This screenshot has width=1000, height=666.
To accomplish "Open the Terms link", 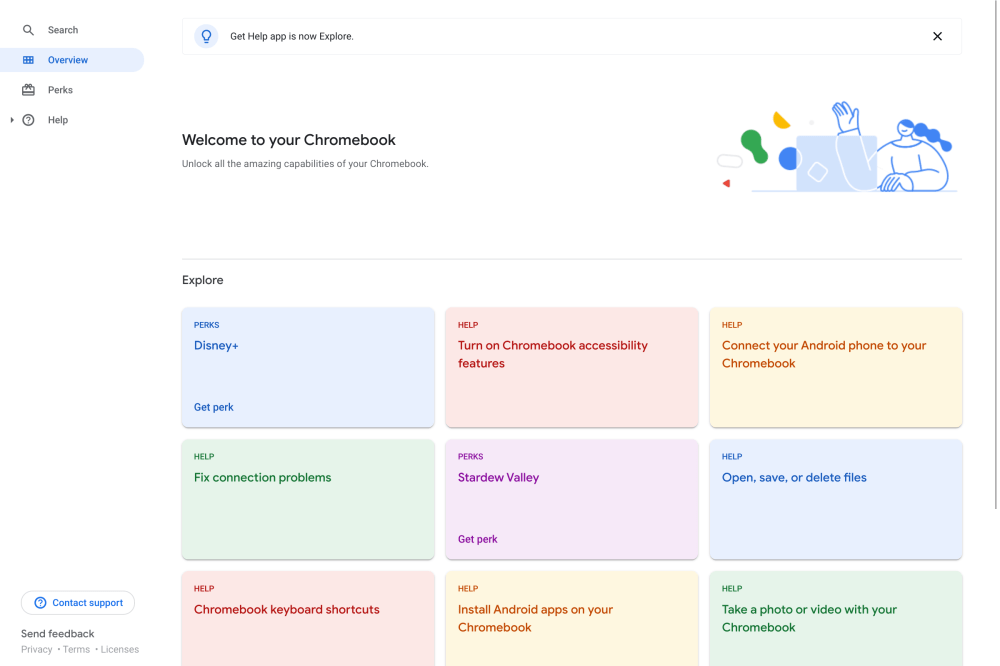I will click(76, 650).
